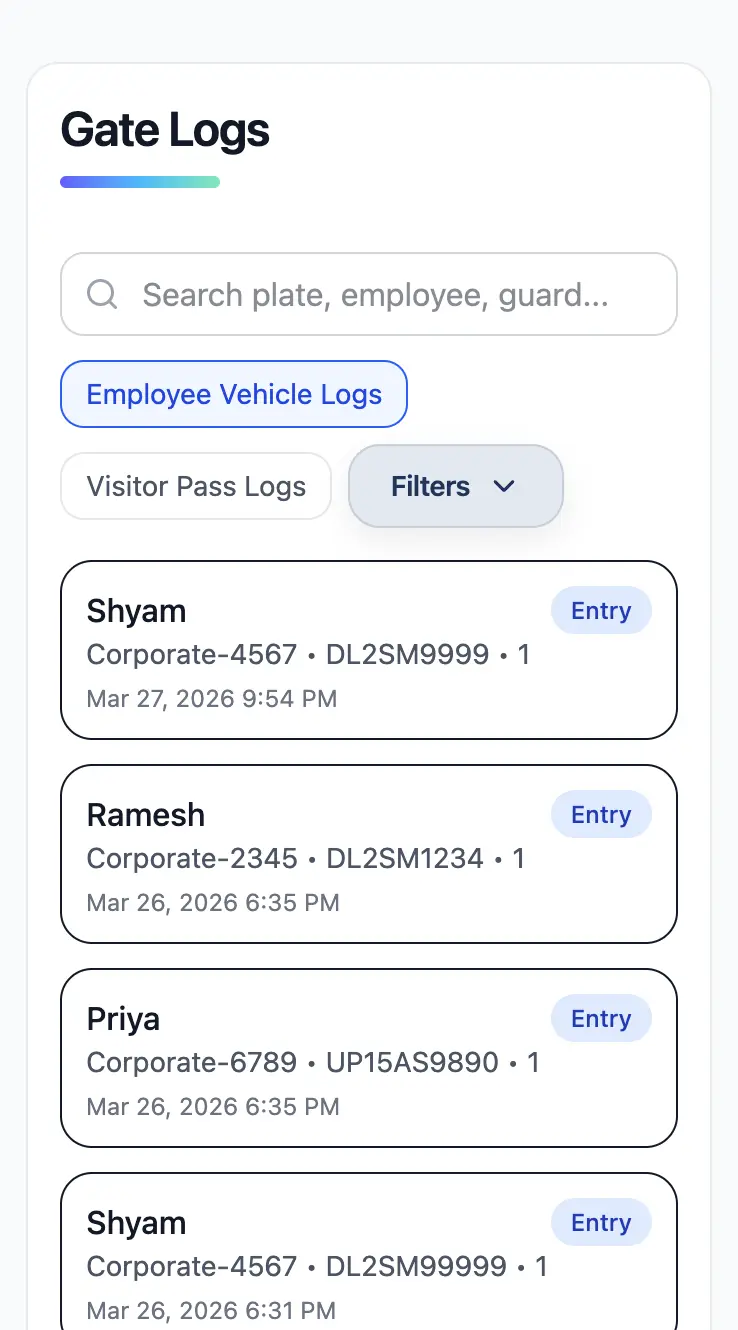Click Entry badge on Shyam's Mar 27 log
Image resolution: width=738 pixels, height=1330 pixels.
click(601, 611)
